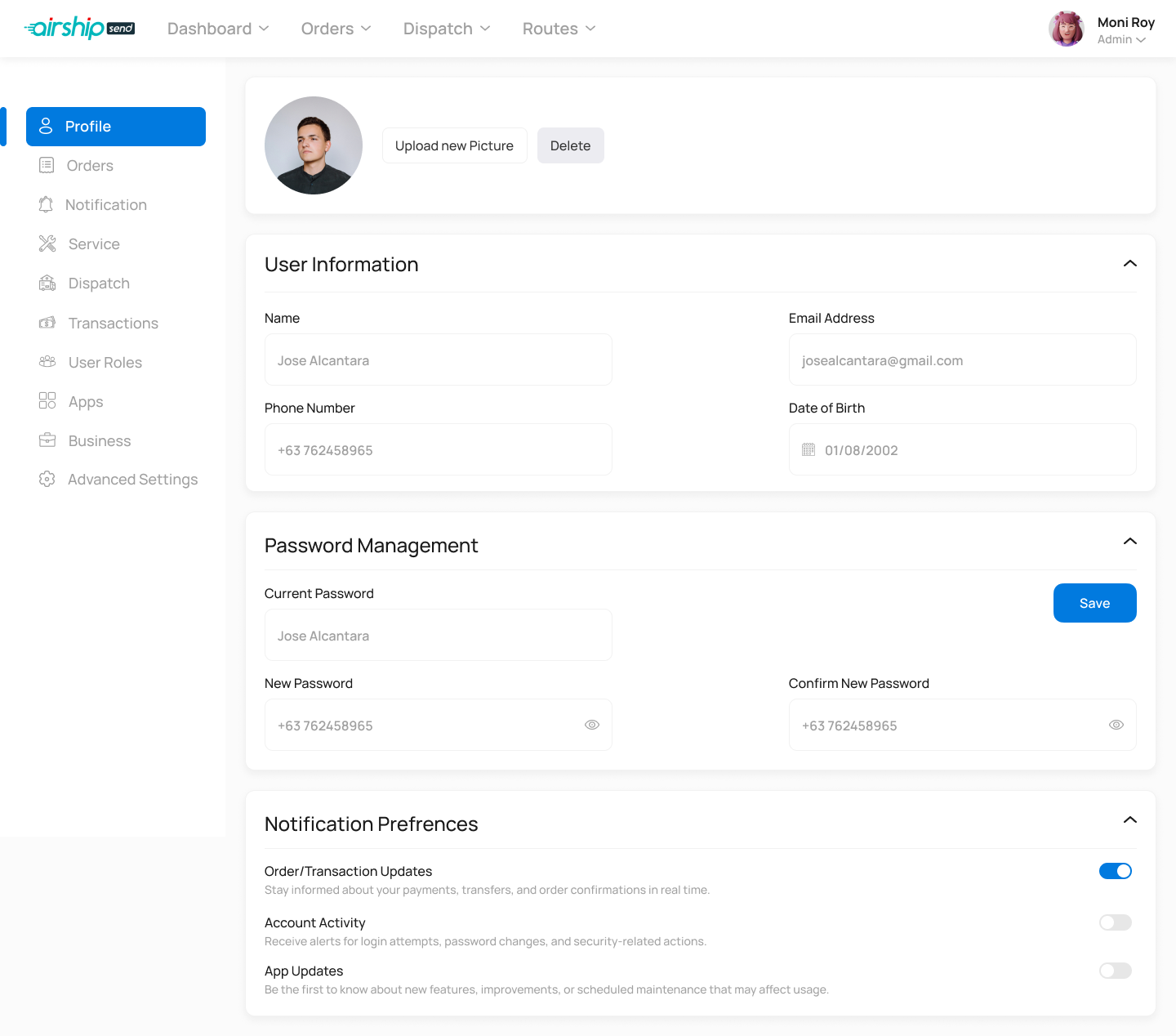1176x1036 pixels.
Task: Collapse the Notification Prefrences section
Action: (x=1130, y=819)
